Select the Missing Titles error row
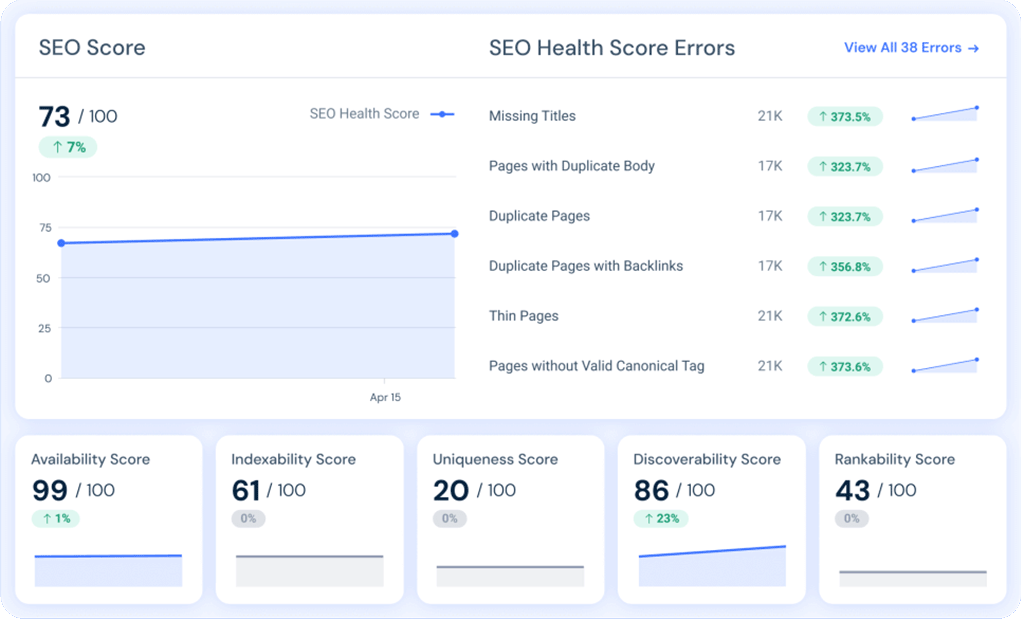The image size is (1024, 620). pyautogui.click(x=532, y=116)
